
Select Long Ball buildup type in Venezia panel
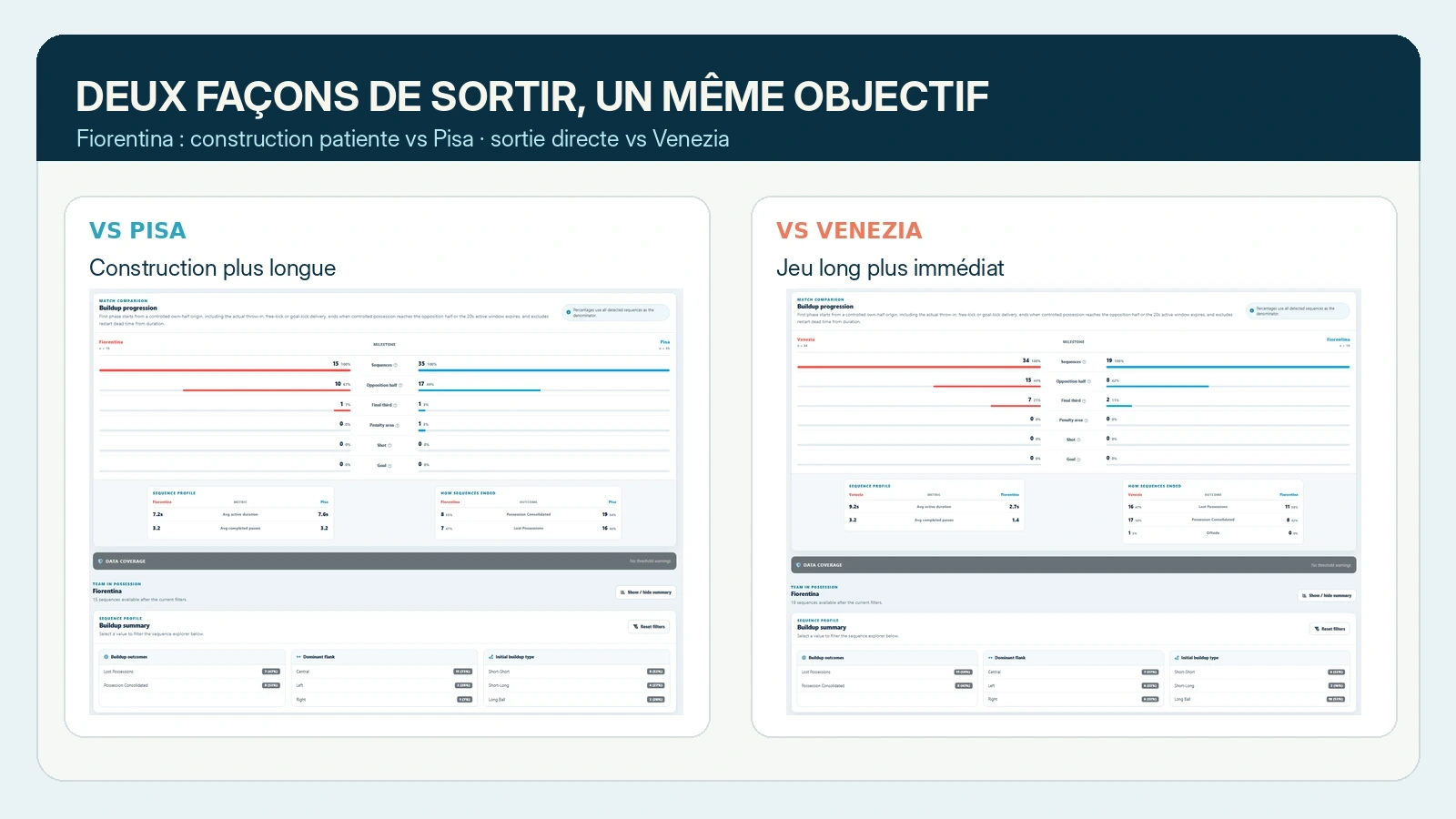coord(1259,700)
